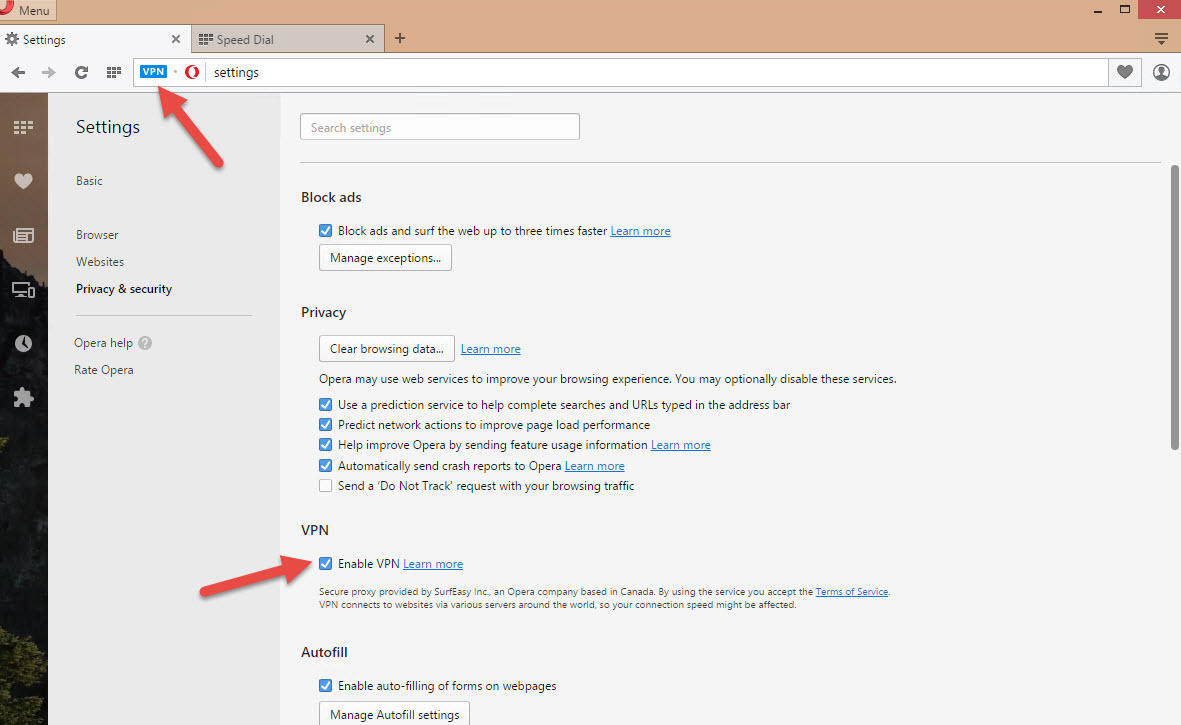The width and height of the screenshot is (1181, 725).
Task: Open the tab menu icon at the tab bar's end
Action: click(1161, 38)
